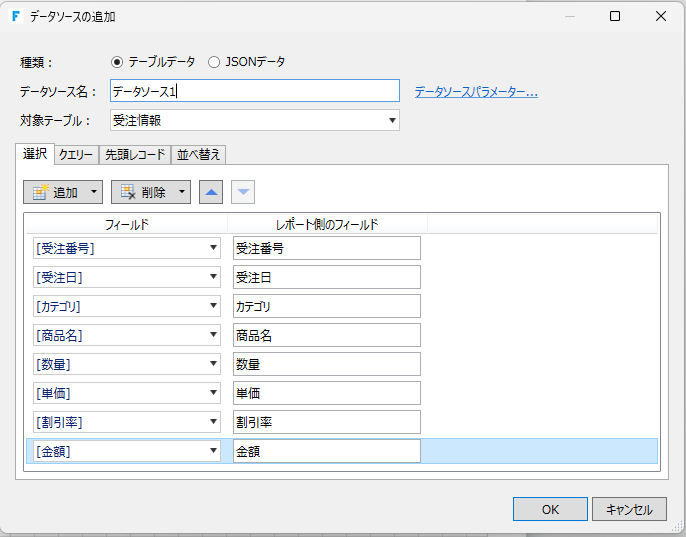Screen dimensions: 686x537
Task: Click the データソース名 text input field
Action: [x=254, y=92]
